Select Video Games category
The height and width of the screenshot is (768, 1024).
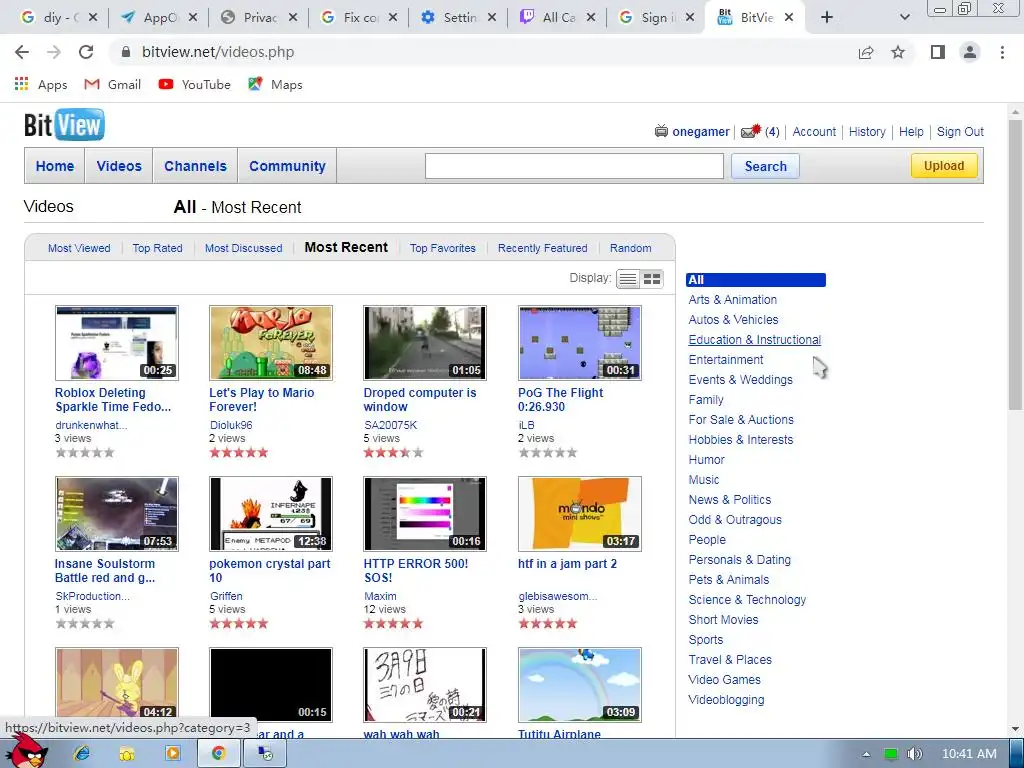pyautogui.click(x=724, y=679)
